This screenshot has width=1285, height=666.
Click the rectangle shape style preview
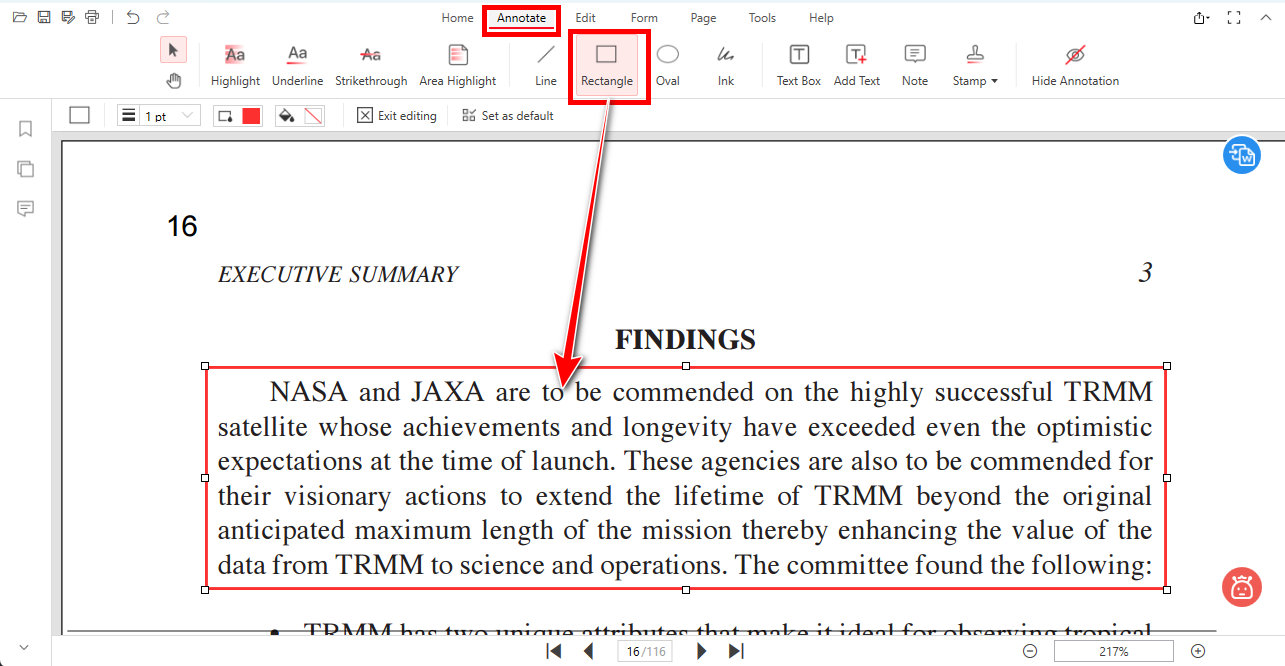pyautogui.click(x=80, y=116)
